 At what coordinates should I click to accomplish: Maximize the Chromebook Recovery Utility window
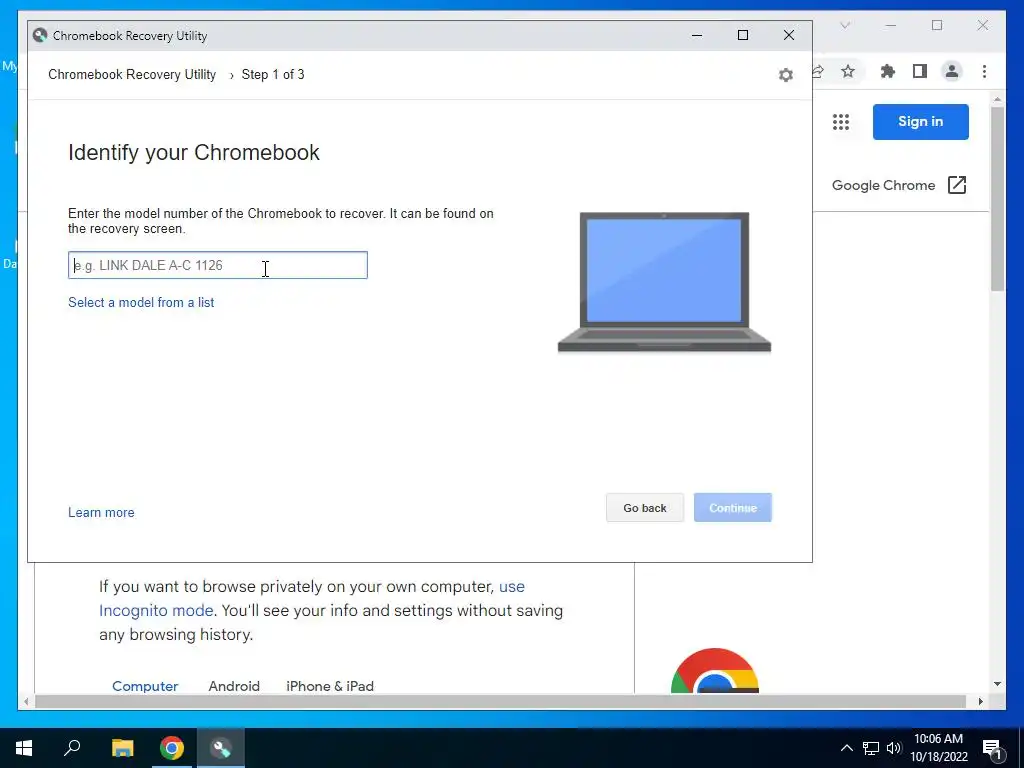pos(743,35)
